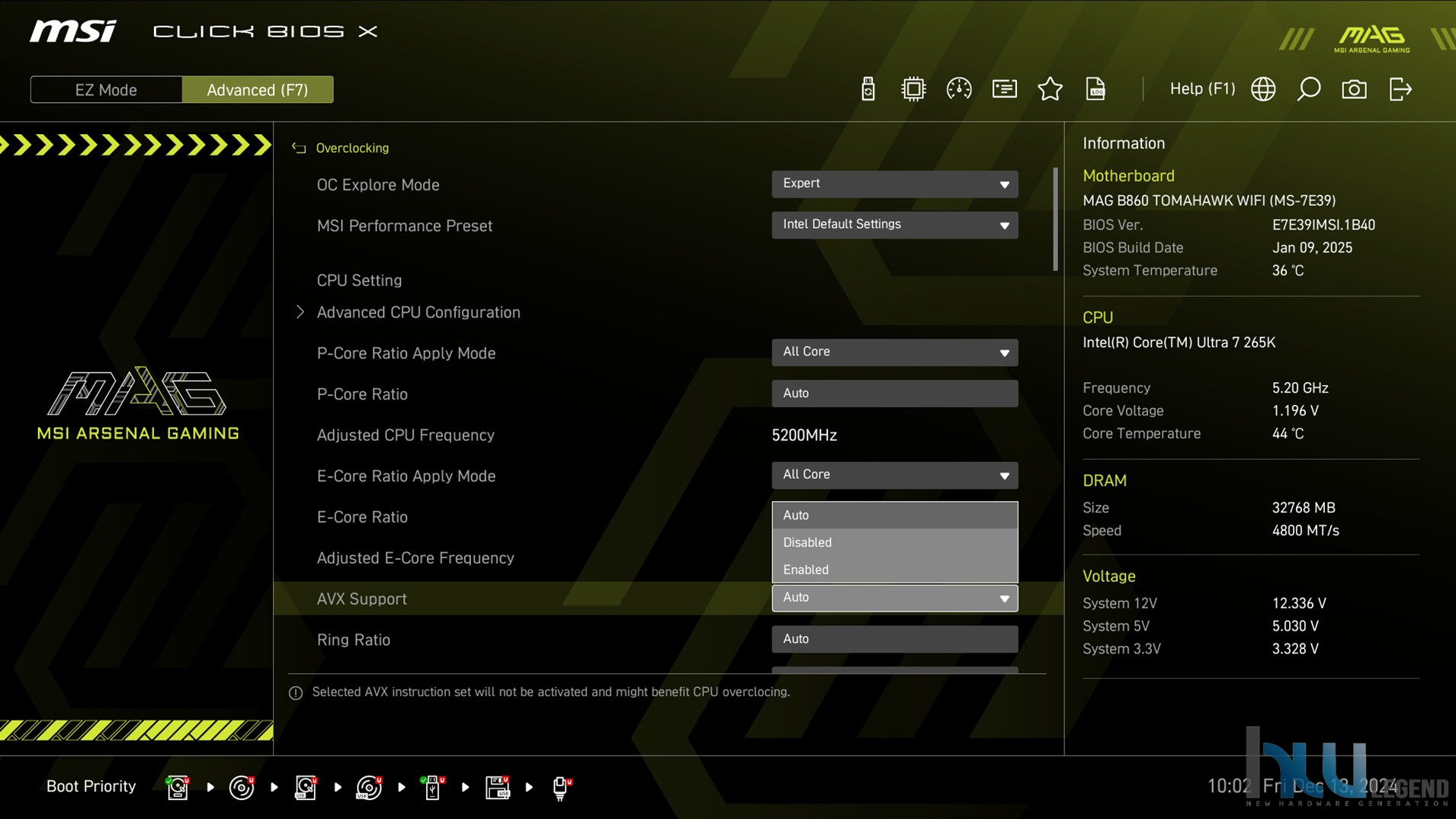Select the Adjusted CPU Frequency label
The image size is (1456, 819).
[406, 435]
